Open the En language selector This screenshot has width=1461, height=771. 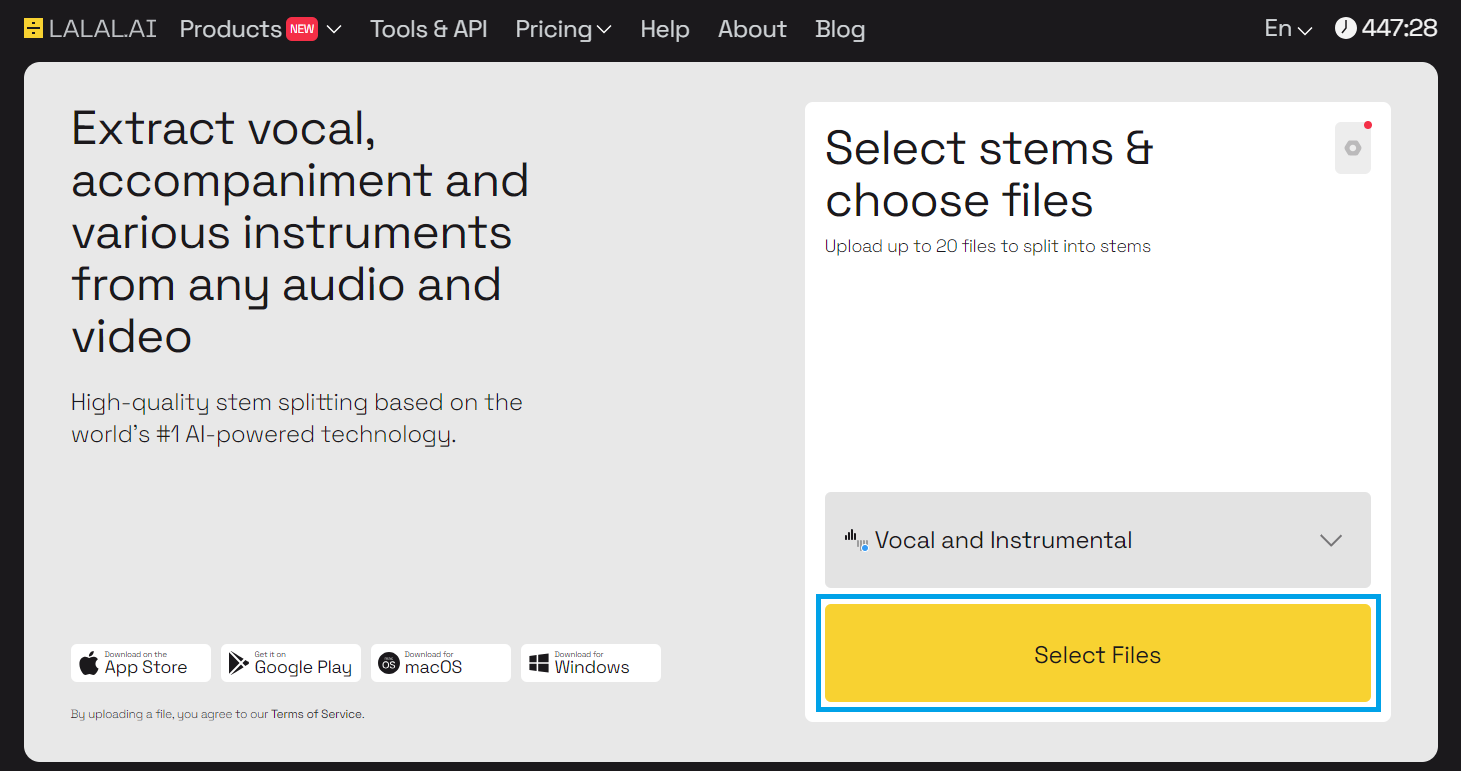(1288, 28)
